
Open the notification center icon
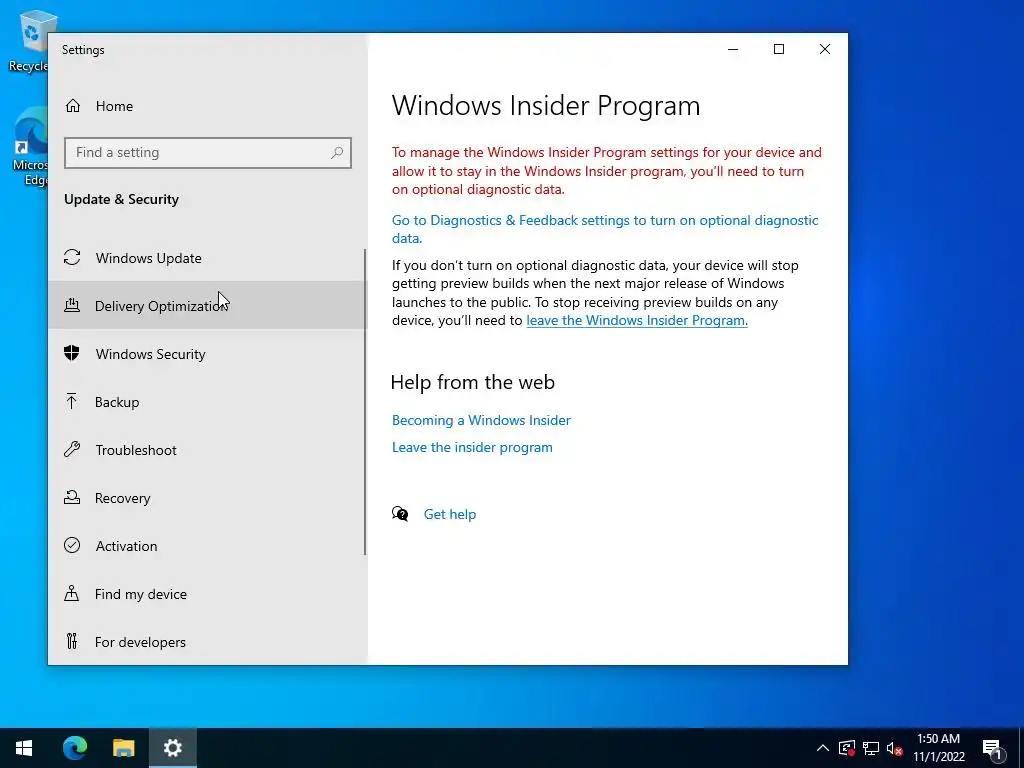tap(992, 748)
